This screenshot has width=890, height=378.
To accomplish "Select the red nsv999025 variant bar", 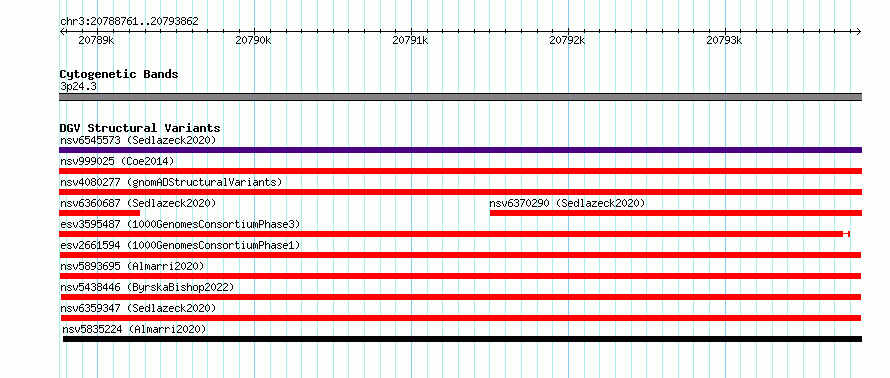I will [460, 171].
